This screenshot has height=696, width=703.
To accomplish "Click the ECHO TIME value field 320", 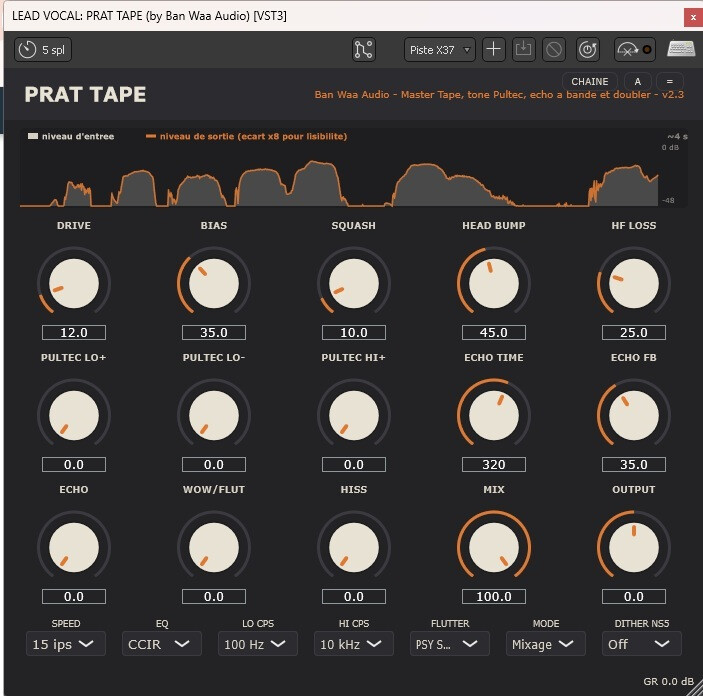I will click(494, 465).
